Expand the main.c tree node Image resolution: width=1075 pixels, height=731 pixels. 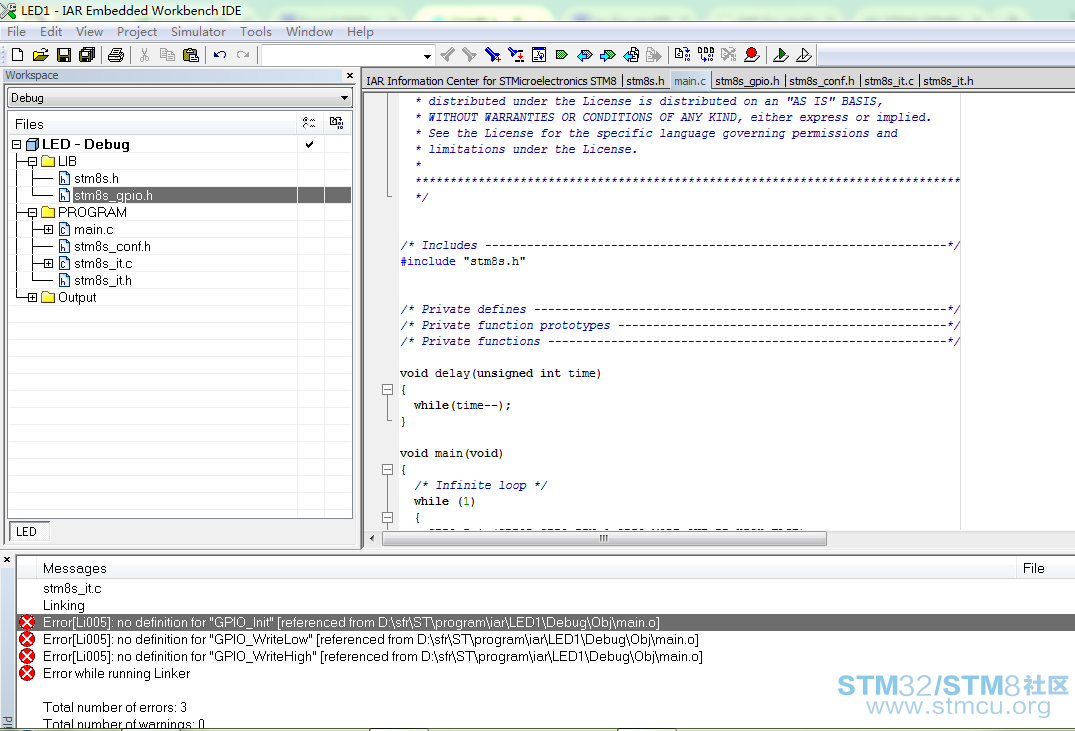click(49, 230)
